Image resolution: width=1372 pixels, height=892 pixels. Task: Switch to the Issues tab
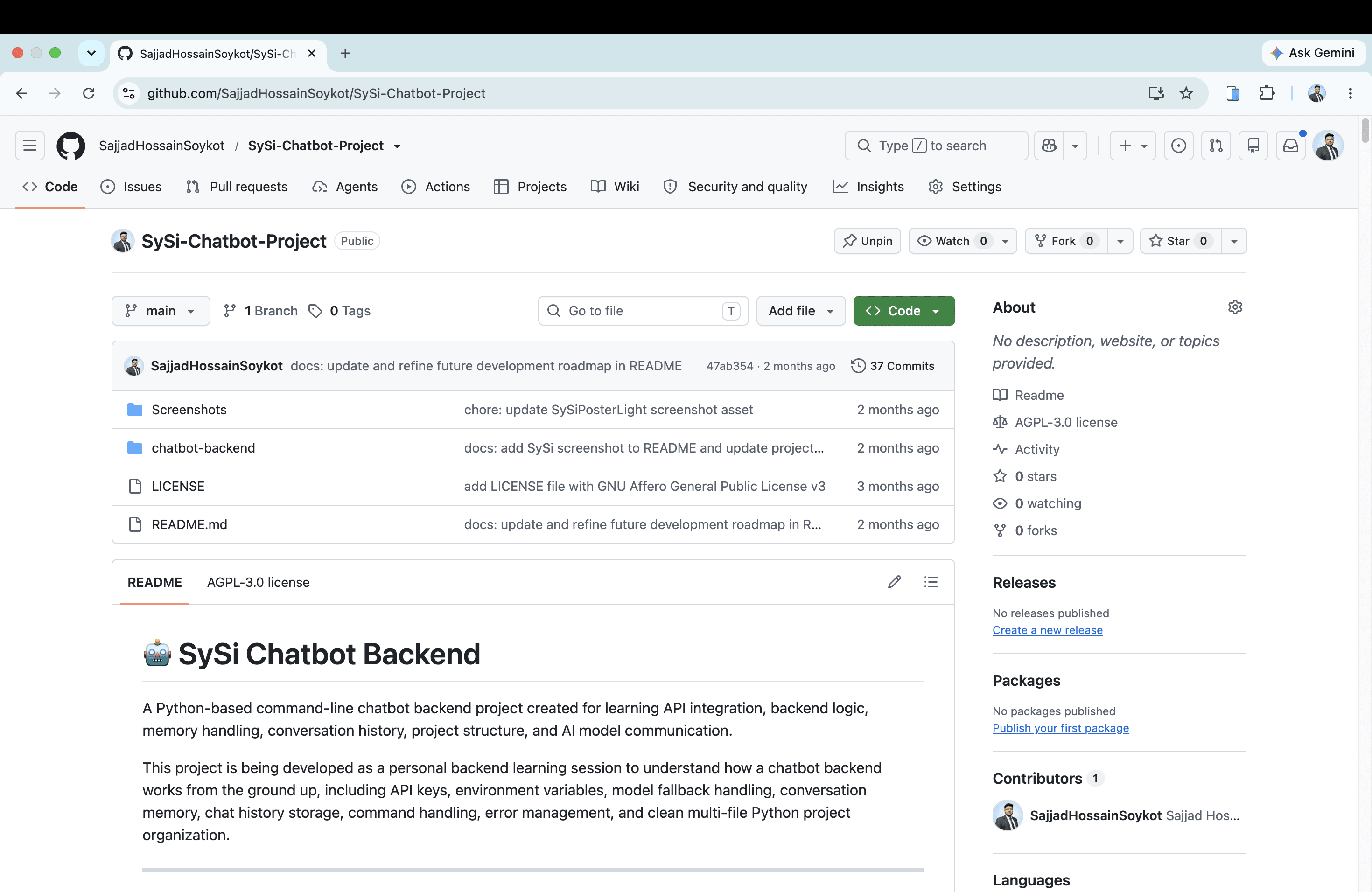(132, 187)
